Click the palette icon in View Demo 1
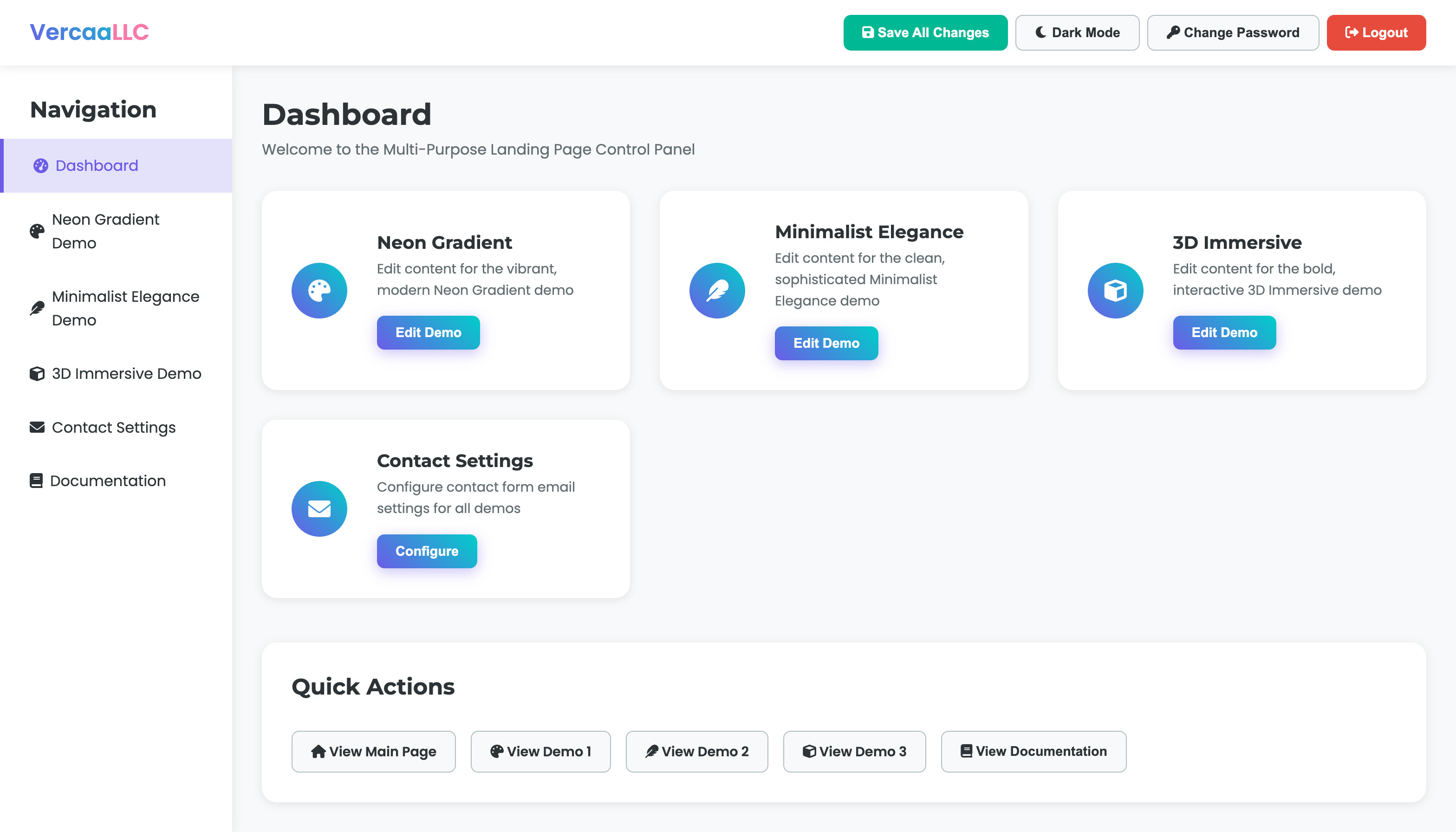Screen dimensions: 1456x832 pos(497,751)
